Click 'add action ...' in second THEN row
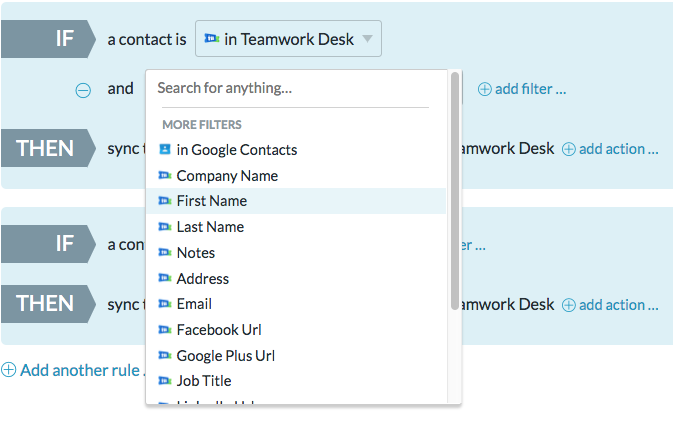This screenshot has height=421, width=673. click(x=610, y=305)
